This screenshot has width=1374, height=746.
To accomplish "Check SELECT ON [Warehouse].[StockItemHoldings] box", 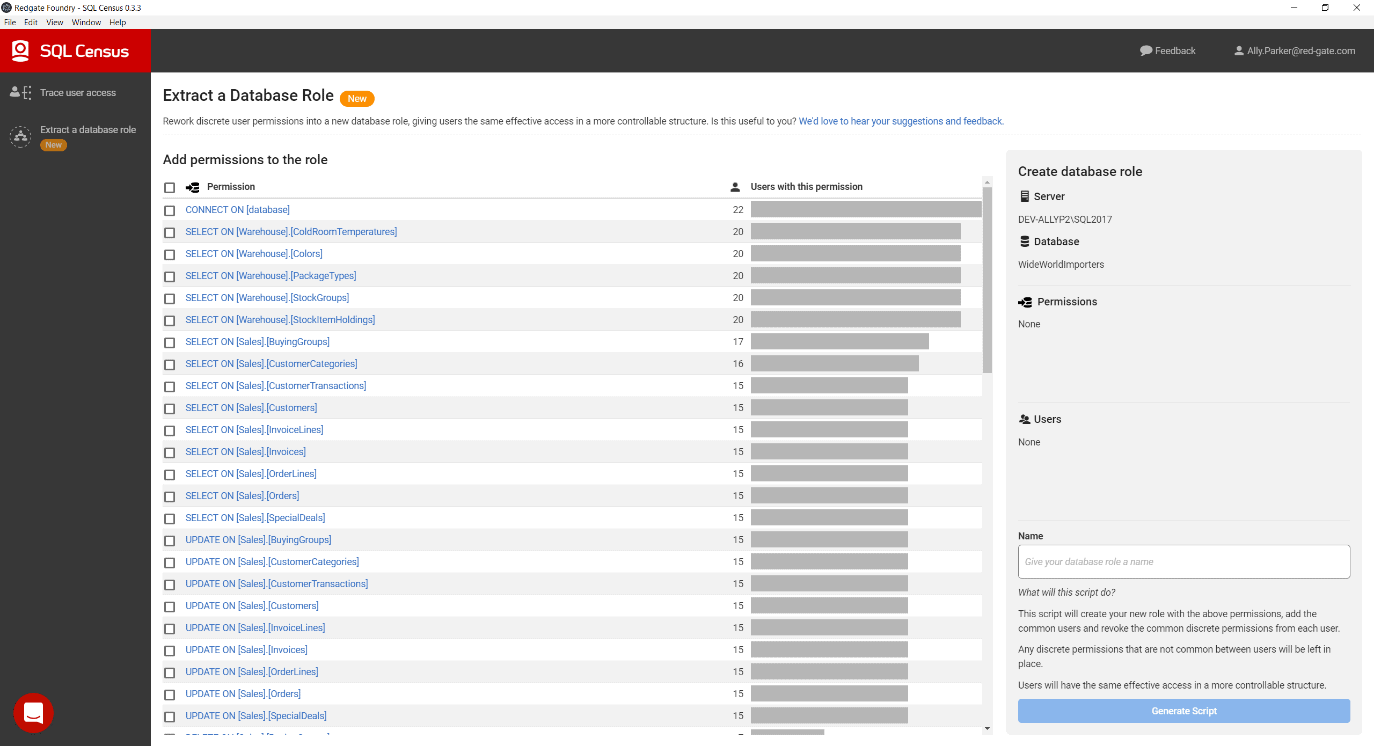I will (169, 321).
